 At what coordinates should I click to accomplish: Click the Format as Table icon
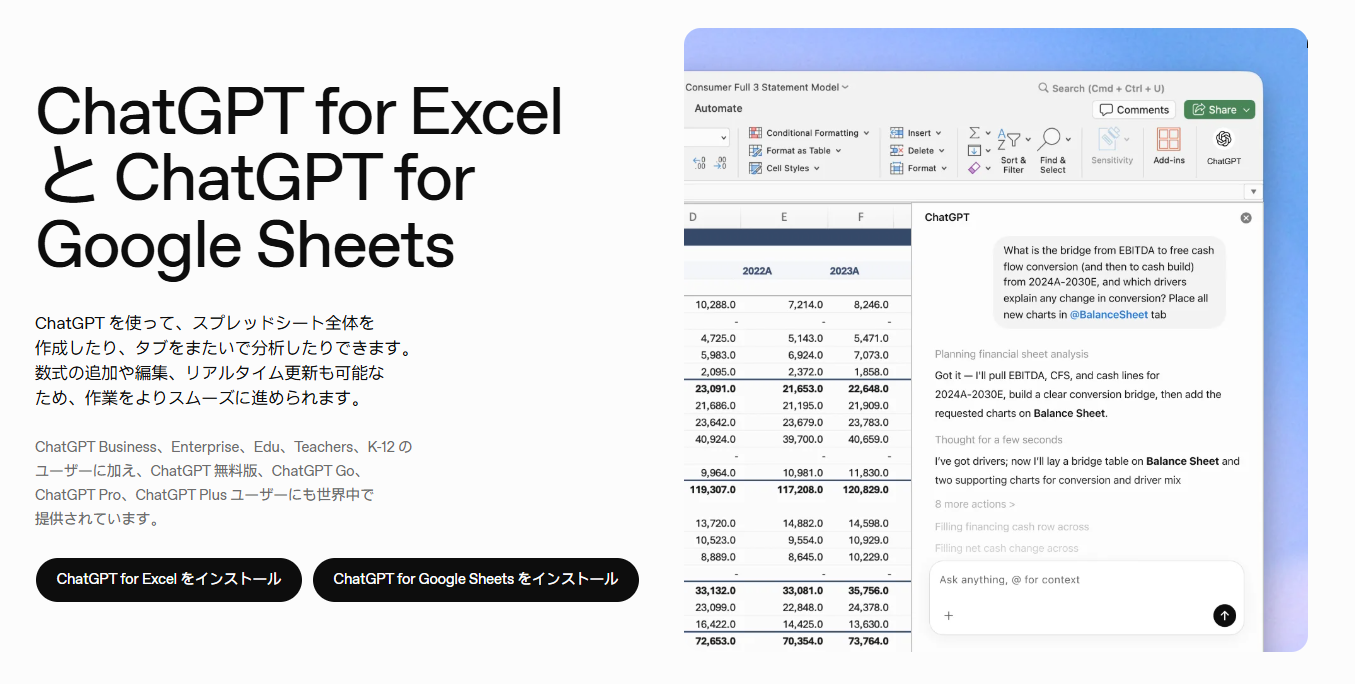pyautogui.click(x=756, y=151)
